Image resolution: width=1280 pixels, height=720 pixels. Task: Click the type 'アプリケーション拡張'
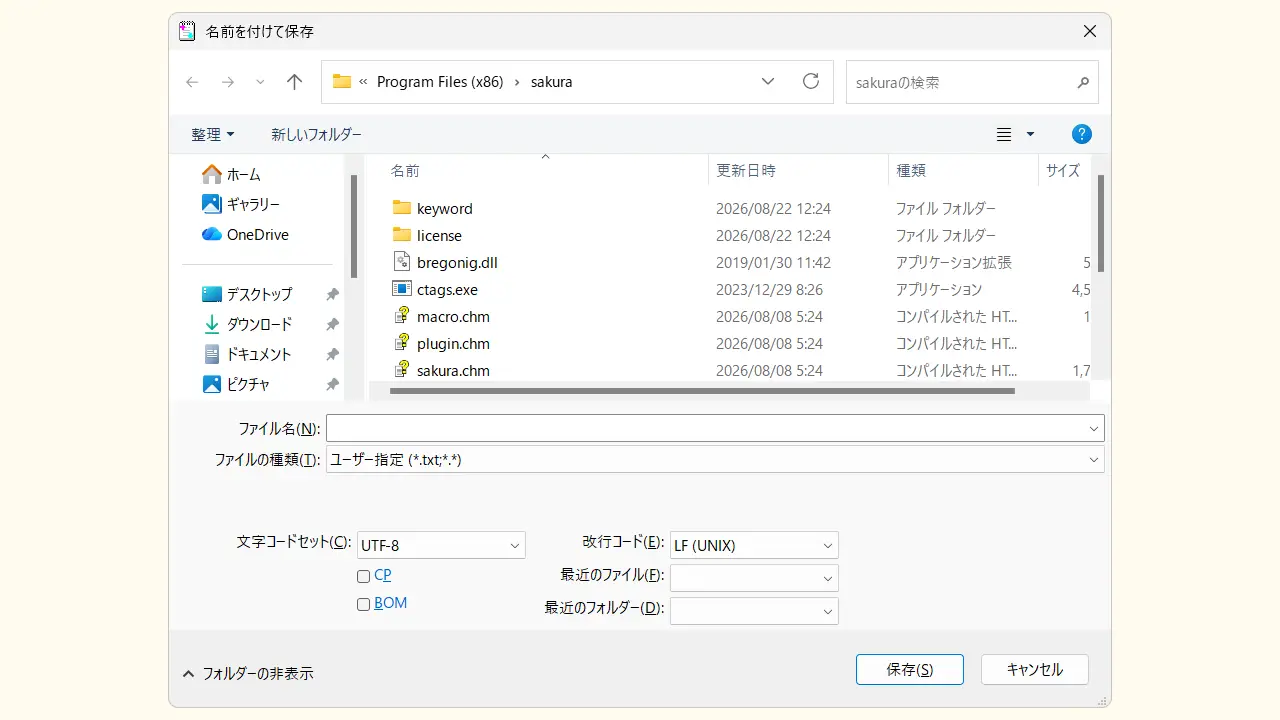click(953, 262)
